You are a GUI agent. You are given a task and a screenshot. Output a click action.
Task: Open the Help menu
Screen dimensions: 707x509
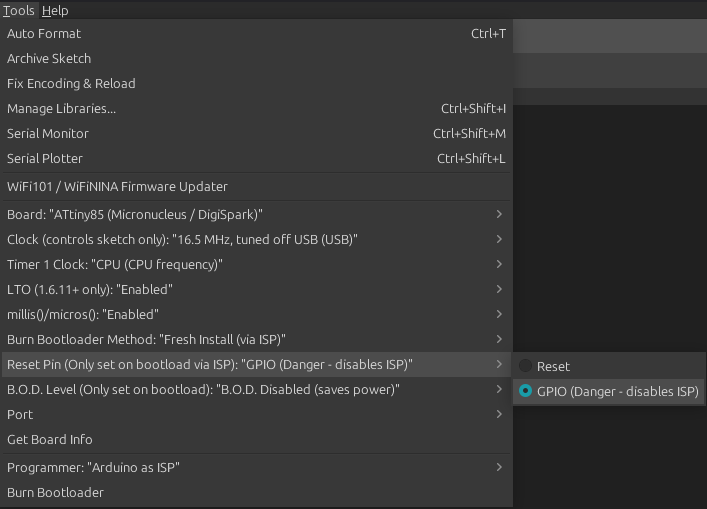point(55,10)
